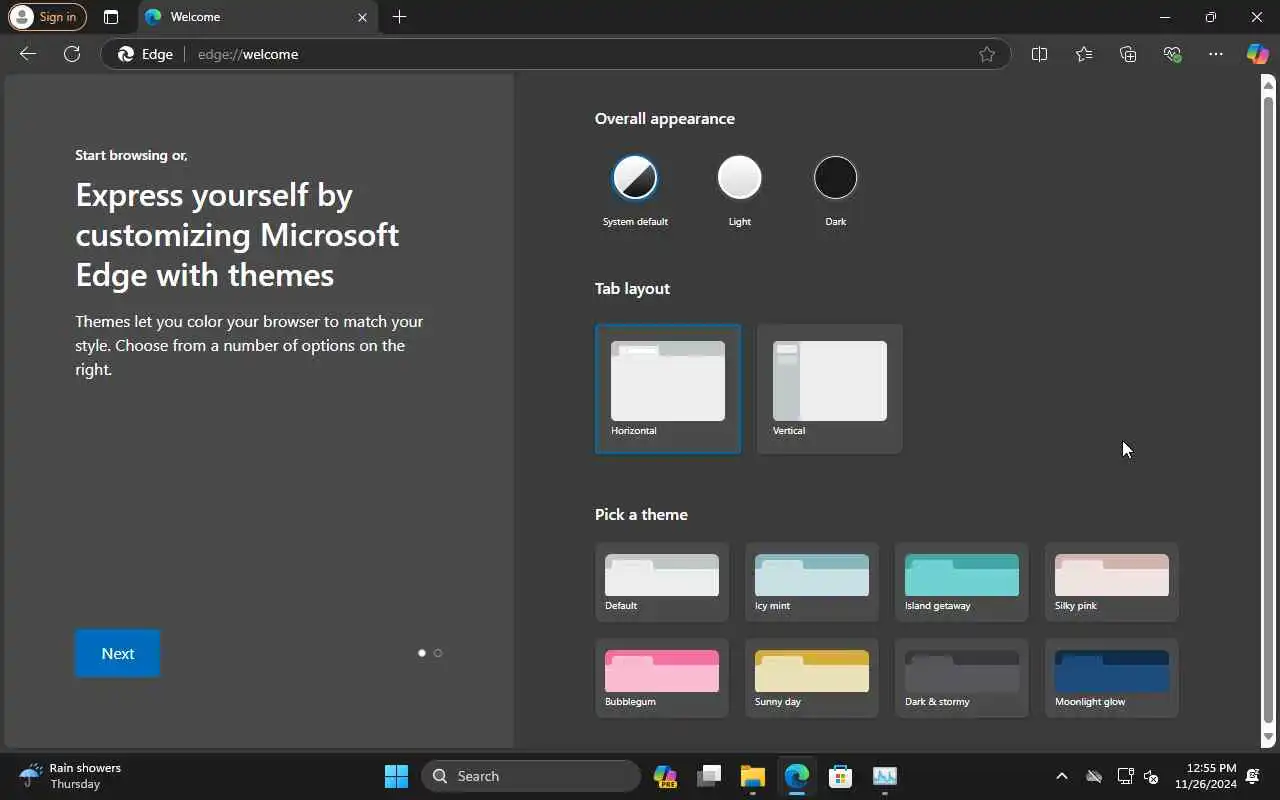The width and height of the screenshot is (1280, 800).
Task: Click Microsoft Edge taskbar icon
Action: (x=797, y=776)
